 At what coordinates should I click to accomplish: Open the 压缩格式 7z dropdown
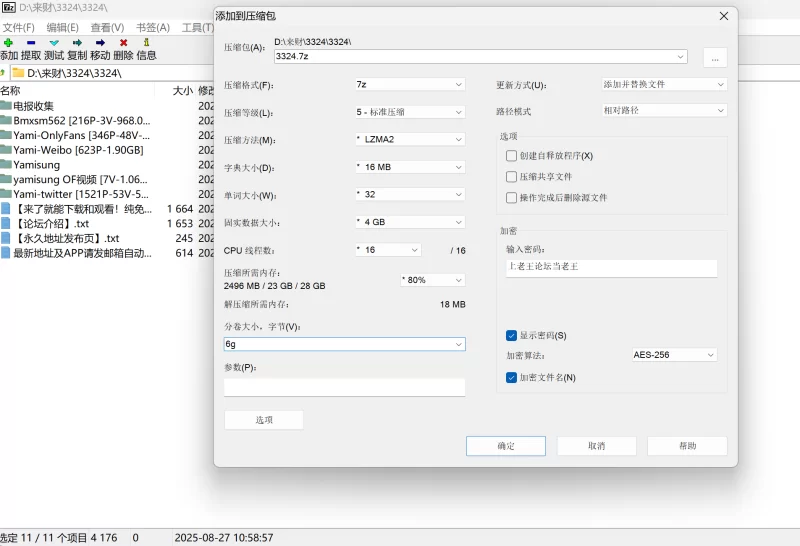[410, 84]
